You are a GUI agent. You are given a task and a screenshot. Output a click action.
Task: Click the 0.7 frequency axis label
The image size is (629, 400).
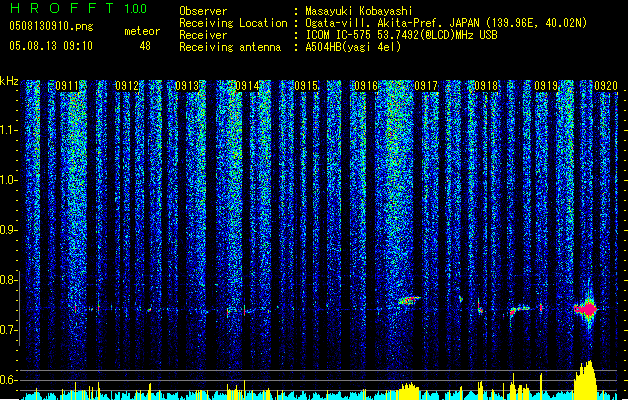(8, 330)
